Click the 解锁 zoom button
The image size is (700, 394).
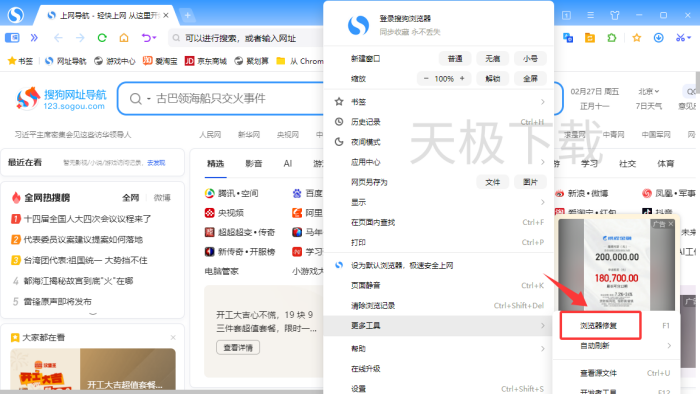[492, 79]
